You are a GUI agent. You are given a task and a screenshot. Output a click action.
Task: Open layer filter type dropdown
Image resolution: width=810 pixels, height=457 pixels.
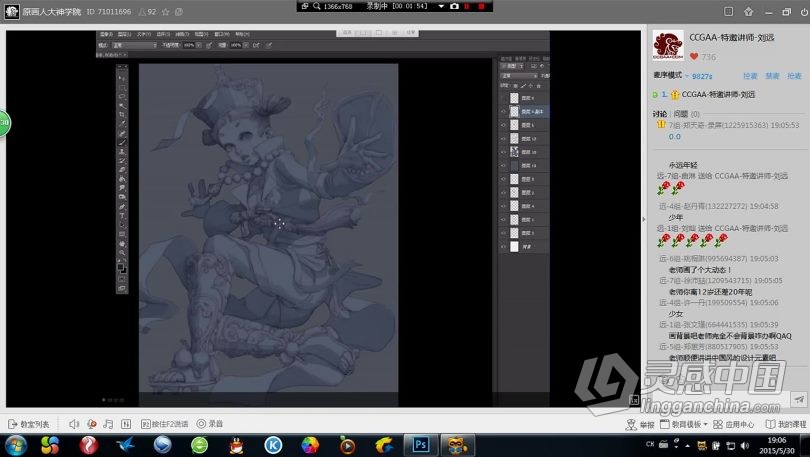(513, 66)
